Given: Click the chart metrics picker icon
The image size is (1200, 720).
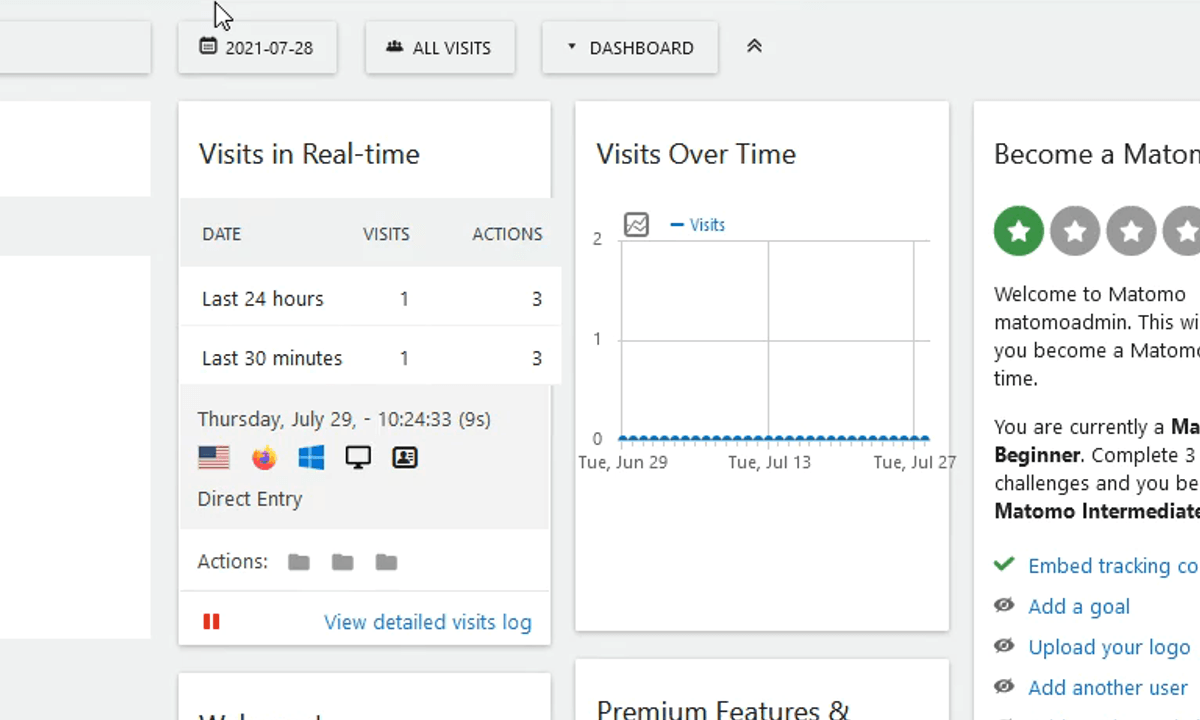Looking at the screenshot, I should [x=636, y=225].
